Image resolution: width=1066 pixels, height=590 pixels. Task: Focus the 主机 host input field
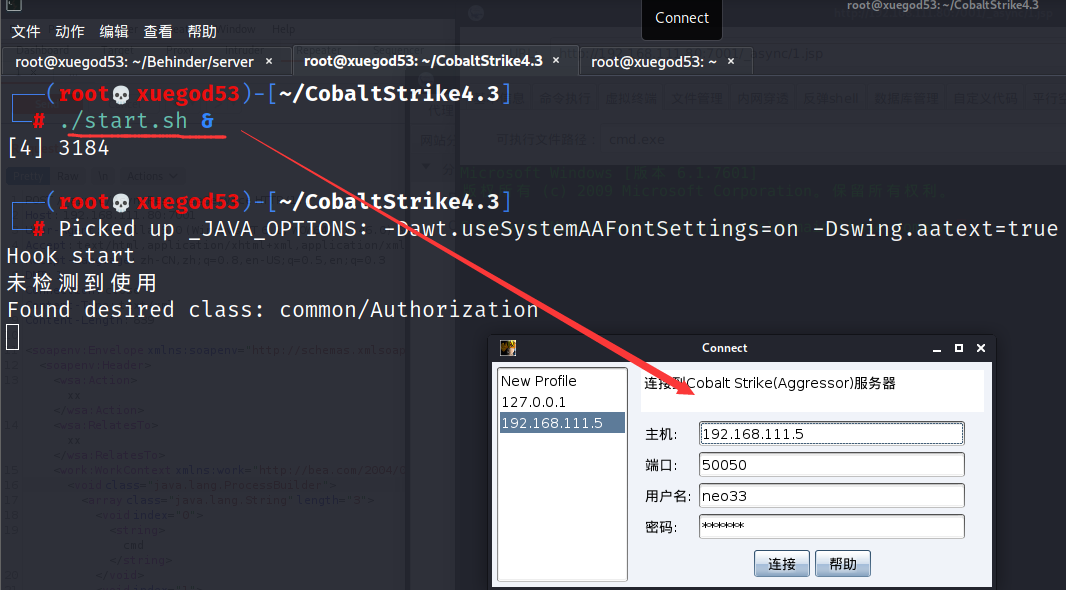831,434
